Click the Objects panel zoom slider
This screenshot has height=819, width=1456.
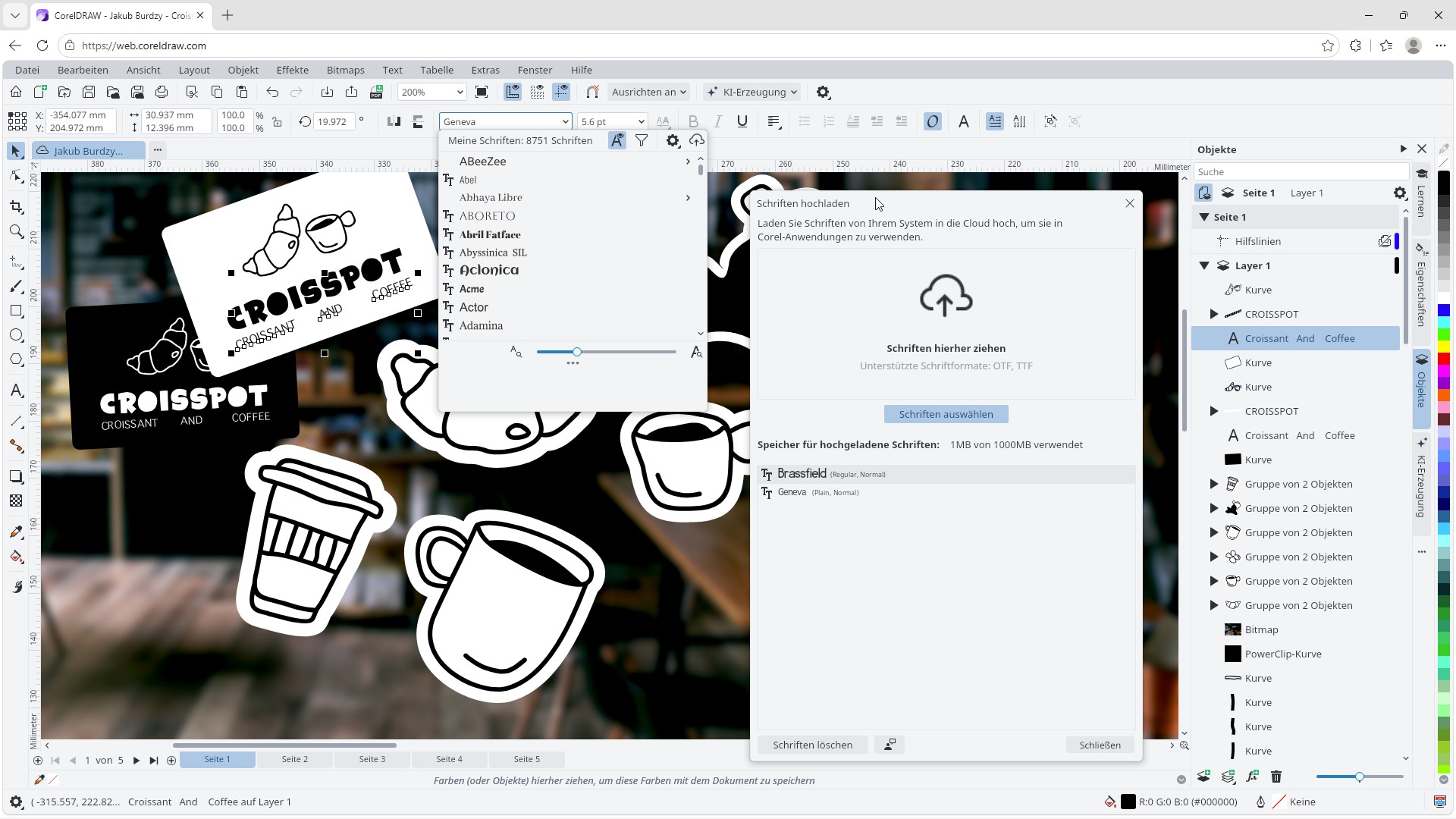coord(1360,777)
